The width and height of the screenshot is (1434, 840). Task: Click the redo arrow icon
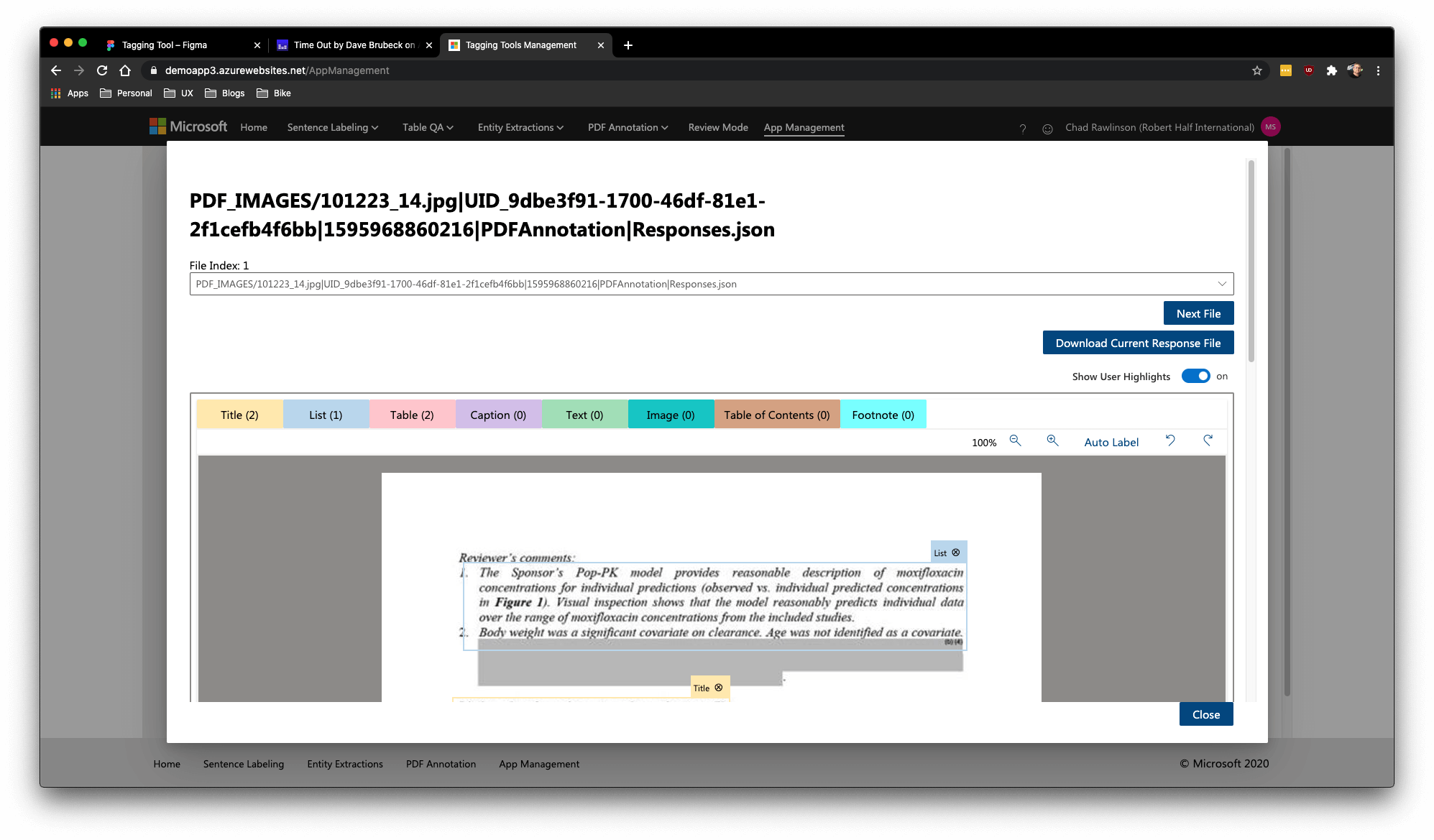1208,441
